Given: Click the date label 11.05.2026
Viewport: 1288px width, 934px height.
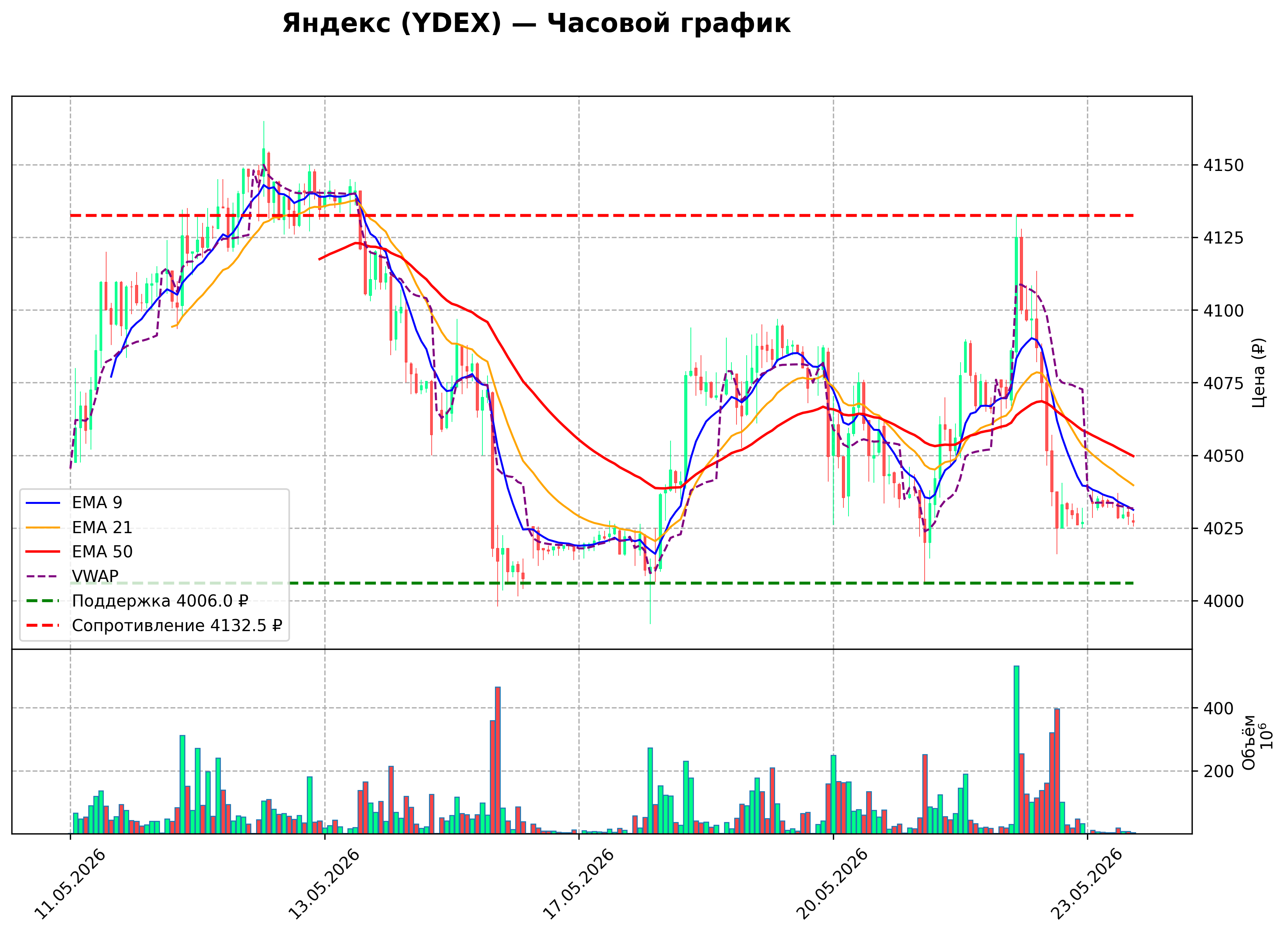Looking at the screenshot, I should tap(70, 884).
